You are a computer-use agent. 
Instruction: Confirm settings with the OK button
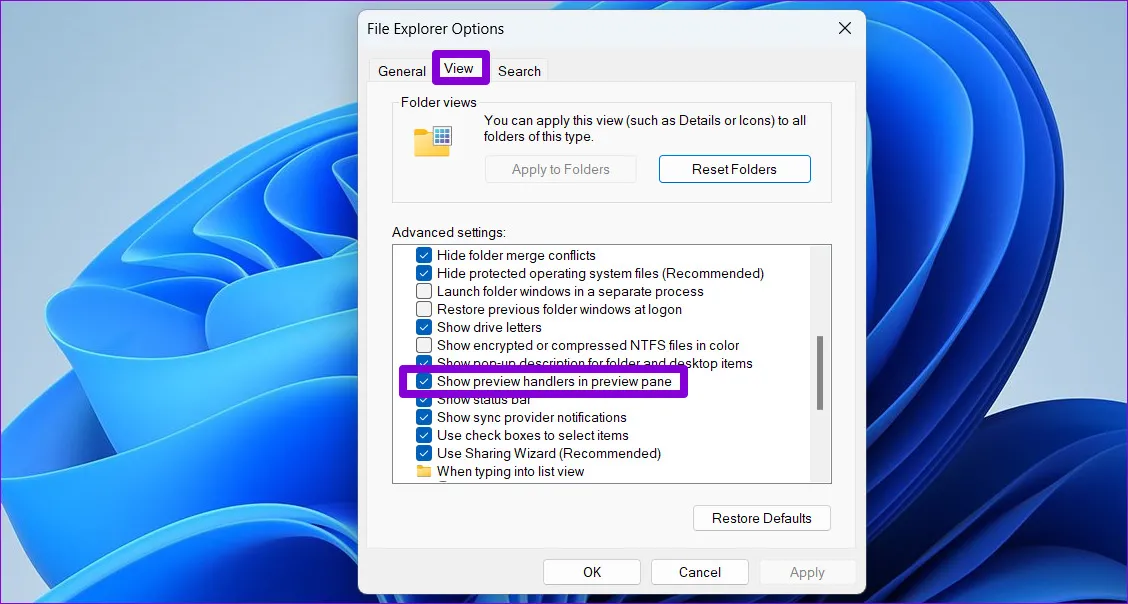591,571
